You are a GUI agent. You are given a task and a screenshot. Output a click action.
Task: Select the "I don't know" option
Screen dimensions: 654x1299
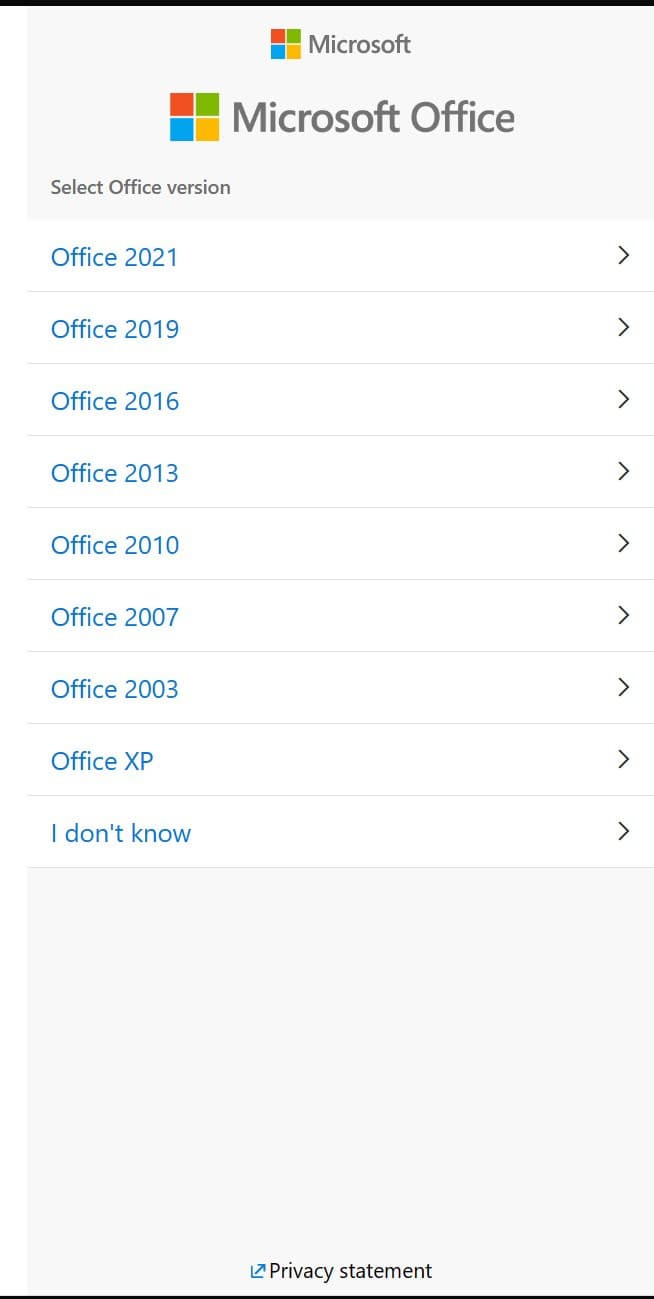pyautogui.click(x=121, y=833)
